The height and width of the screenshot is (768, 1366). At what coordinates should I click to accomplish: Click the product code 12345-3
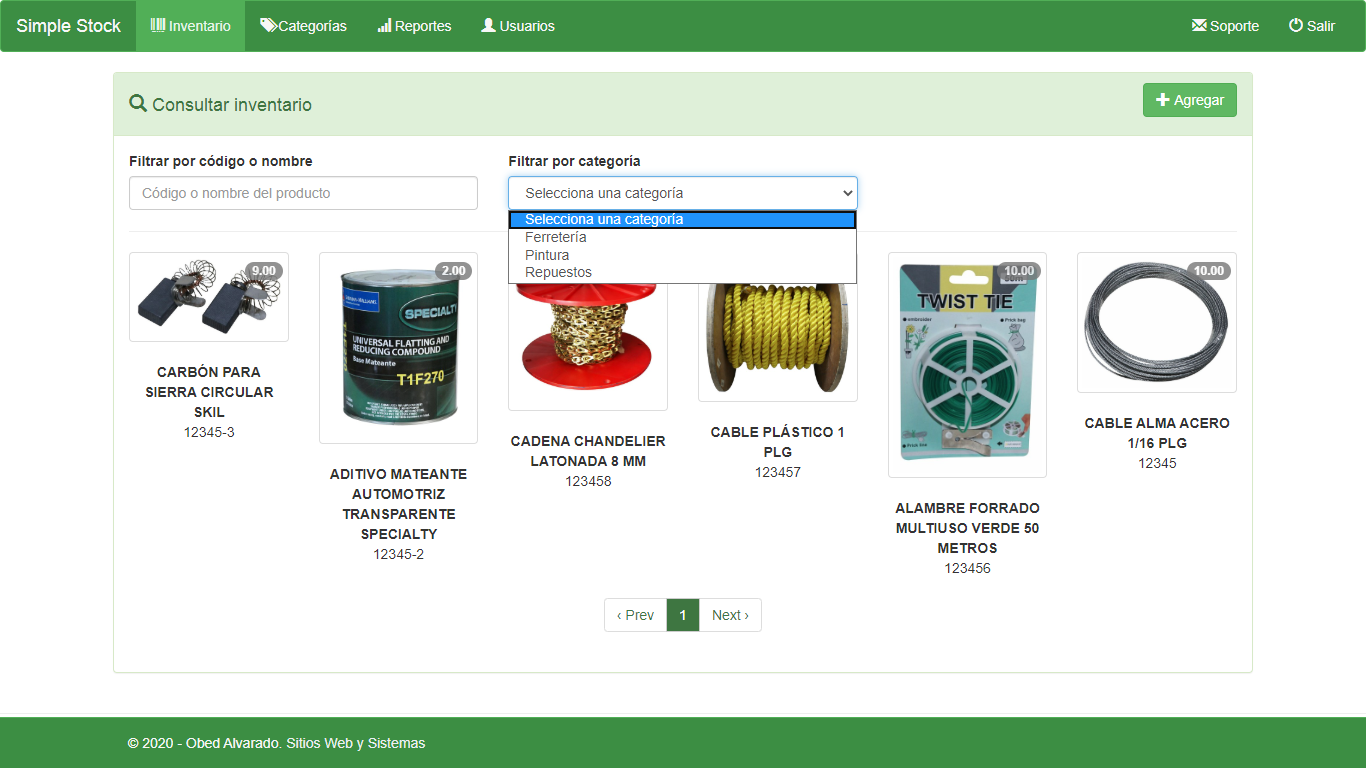click(x=209, y=432)
